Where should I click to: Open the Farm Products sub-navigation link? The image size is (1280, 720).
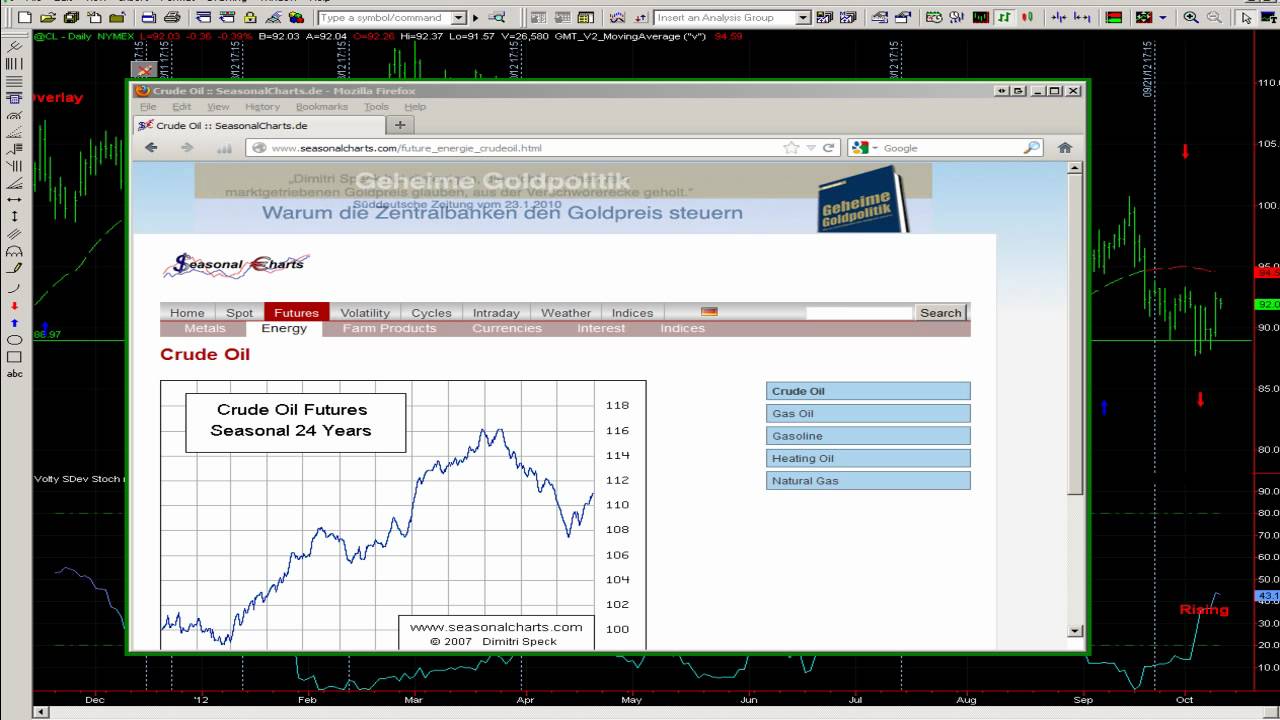click(x=389, y=328)
